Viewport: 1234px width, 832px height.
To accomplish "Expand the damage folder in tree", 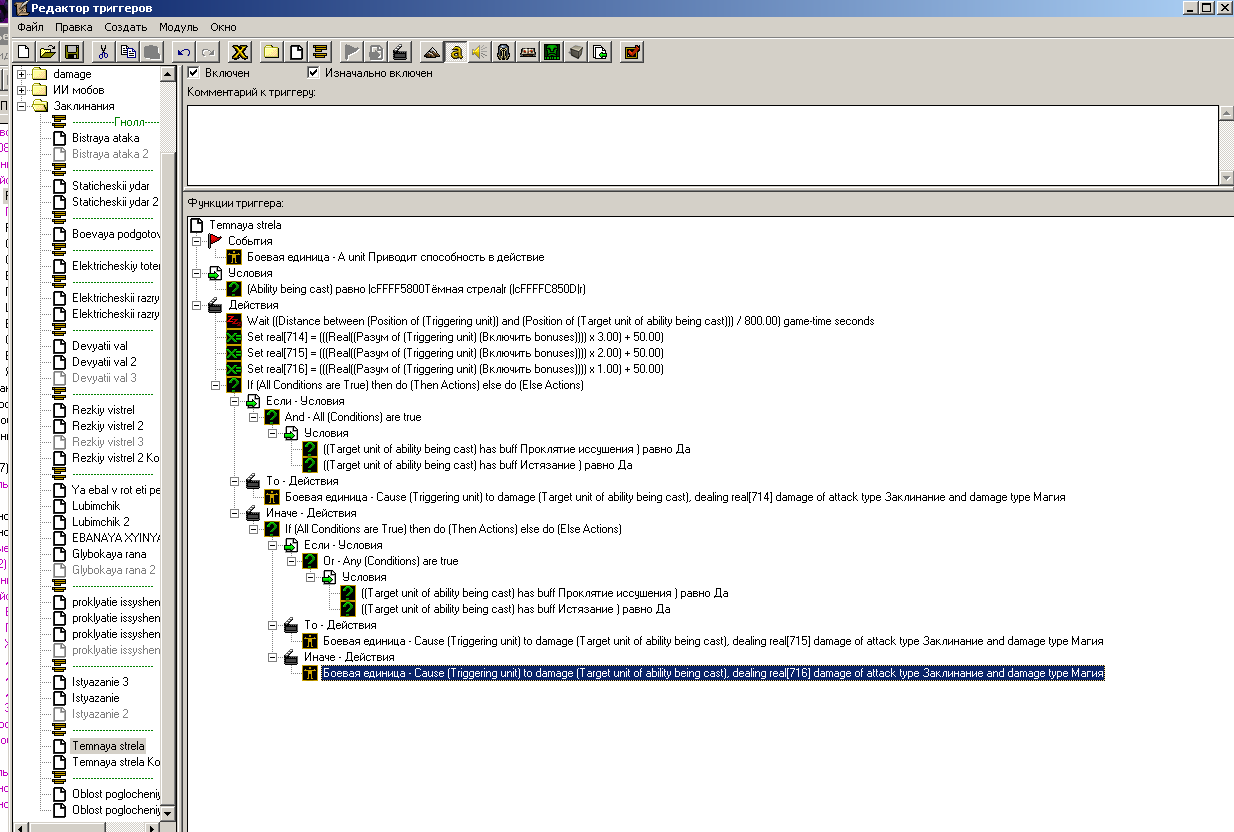I will 22,74.
